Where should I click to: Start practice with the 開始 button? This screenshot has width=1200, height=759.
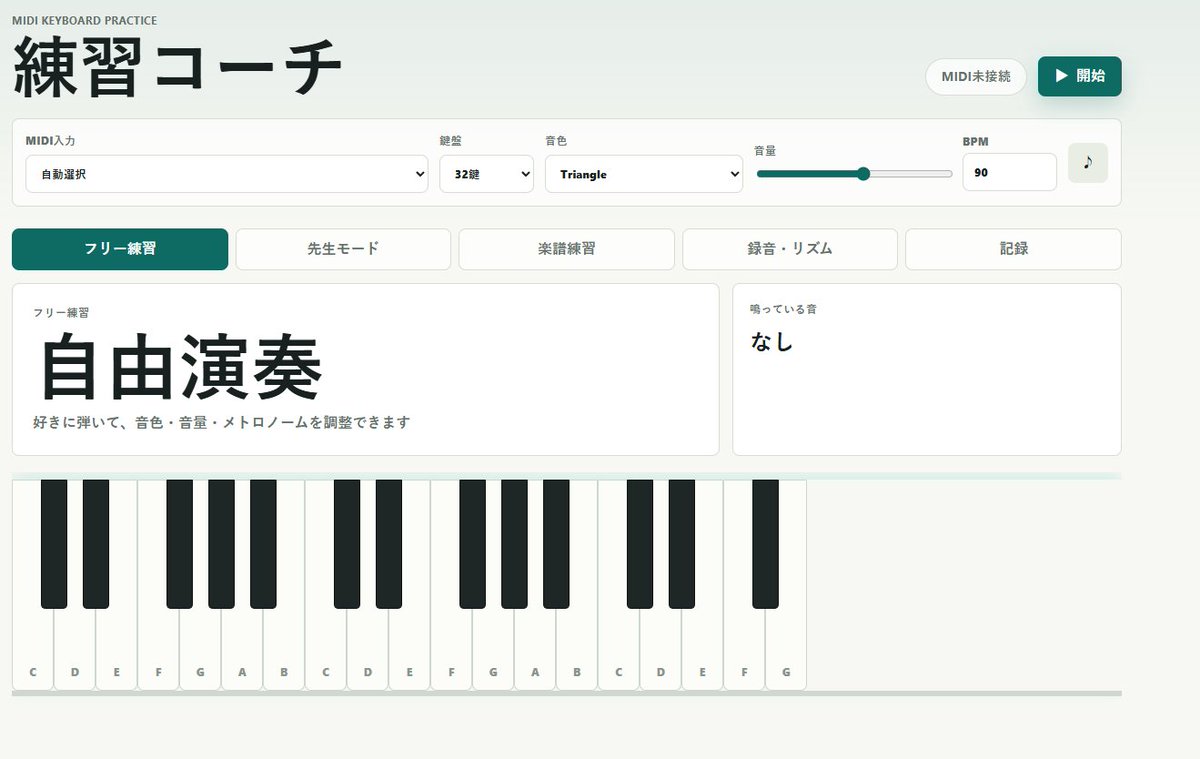tap(1080, 76)
